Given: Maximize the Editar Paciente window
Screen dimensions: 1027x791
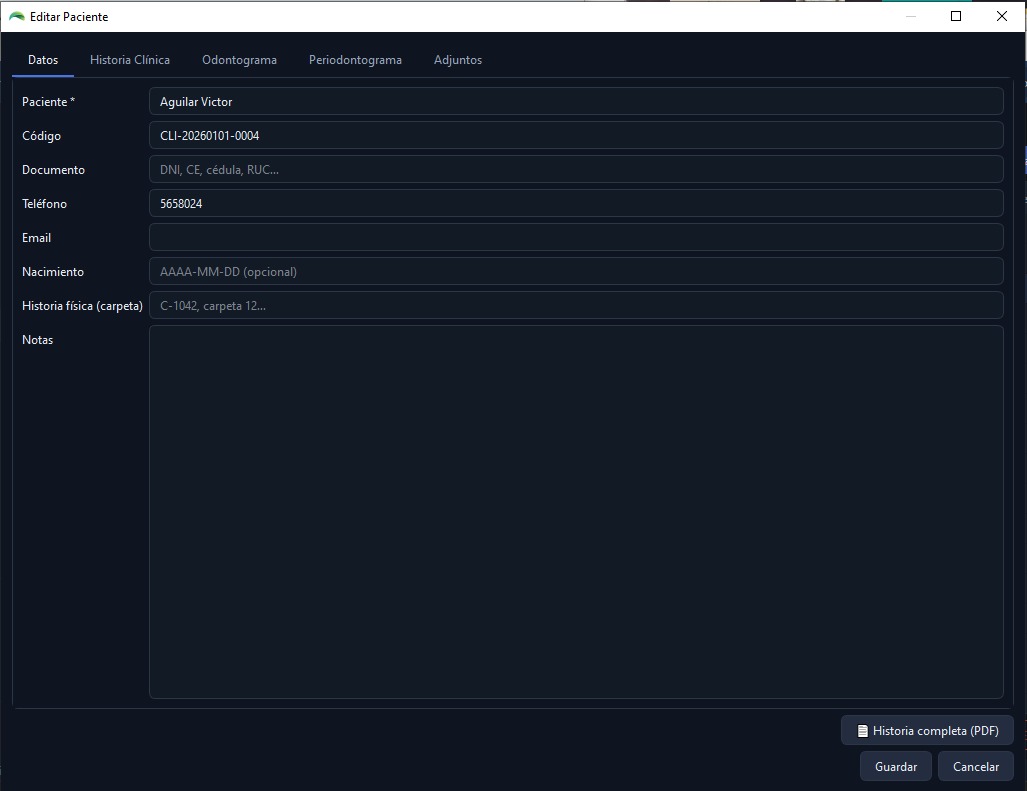Looking at the screenshot, I should [956, 16].
